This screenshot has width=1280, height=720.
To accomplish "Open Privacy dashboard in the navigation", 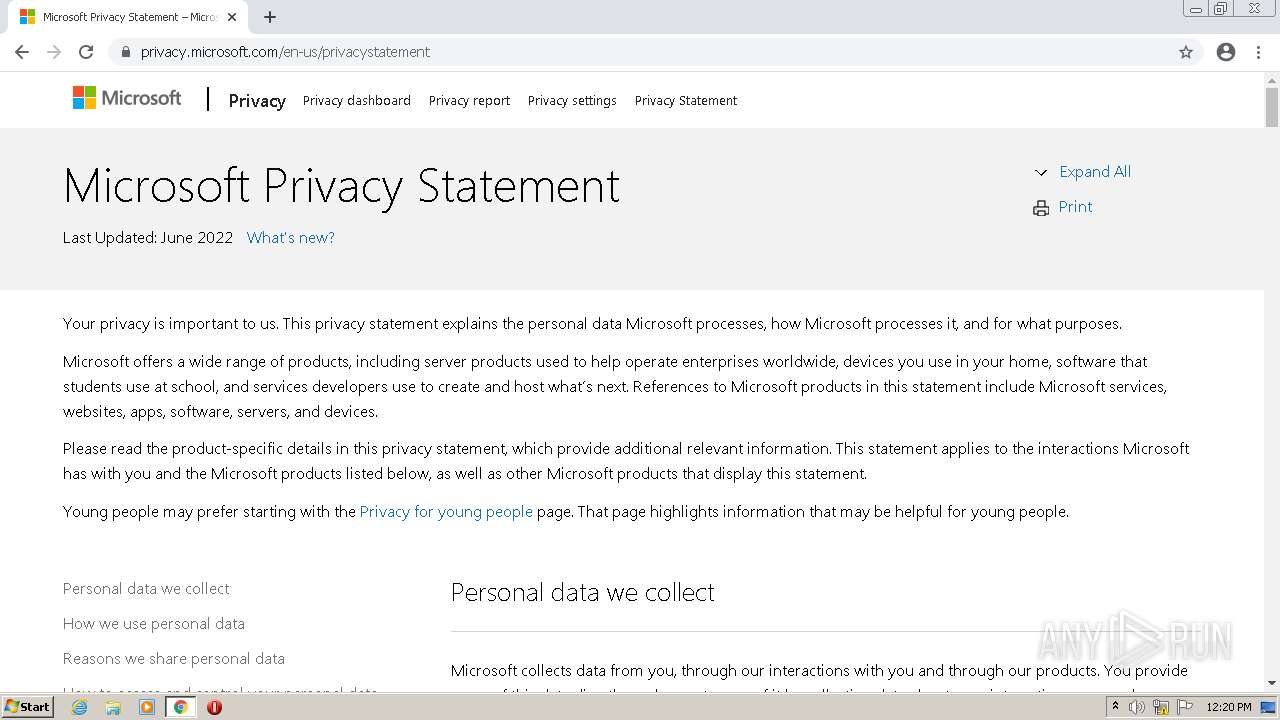I will tap(357, 100).
